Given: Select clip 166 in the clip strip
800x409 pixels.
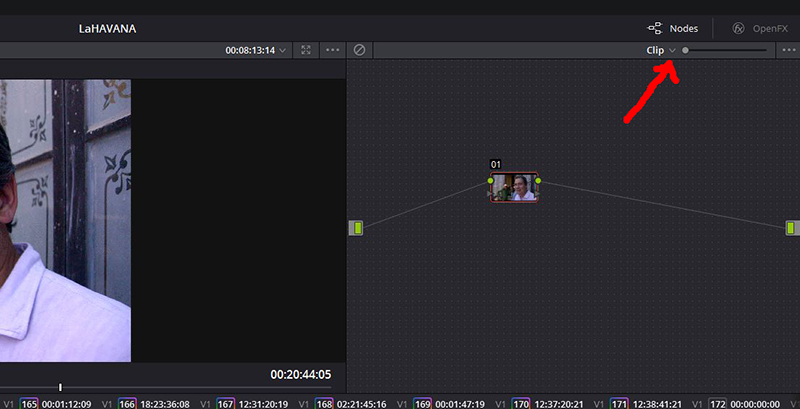Looking at the screenshot, I should pyautogui.click(x=127, y=404).
